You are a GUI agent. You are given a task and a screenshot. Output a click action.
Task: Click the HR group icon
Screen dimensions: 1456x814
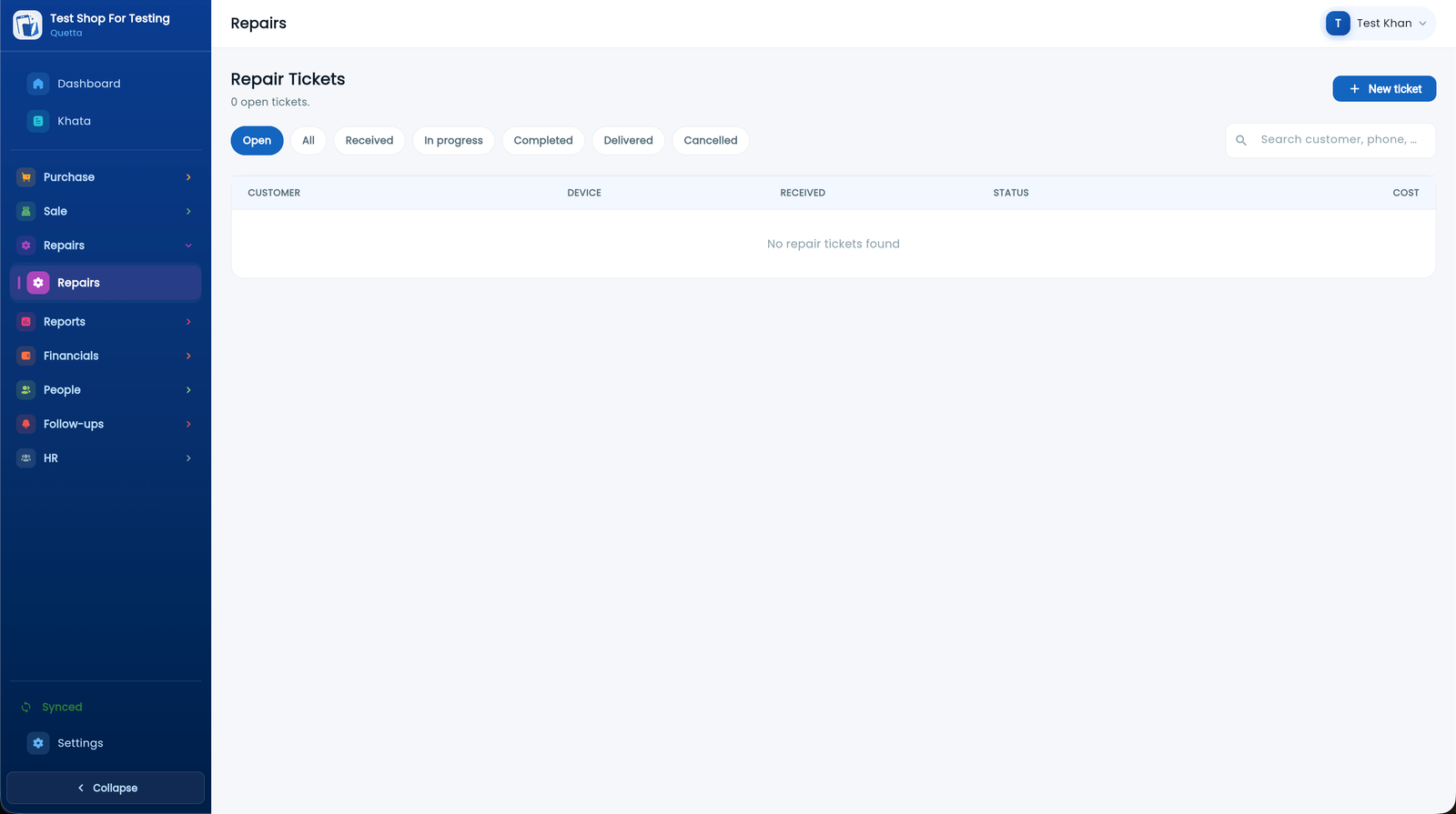click(26, 458)
